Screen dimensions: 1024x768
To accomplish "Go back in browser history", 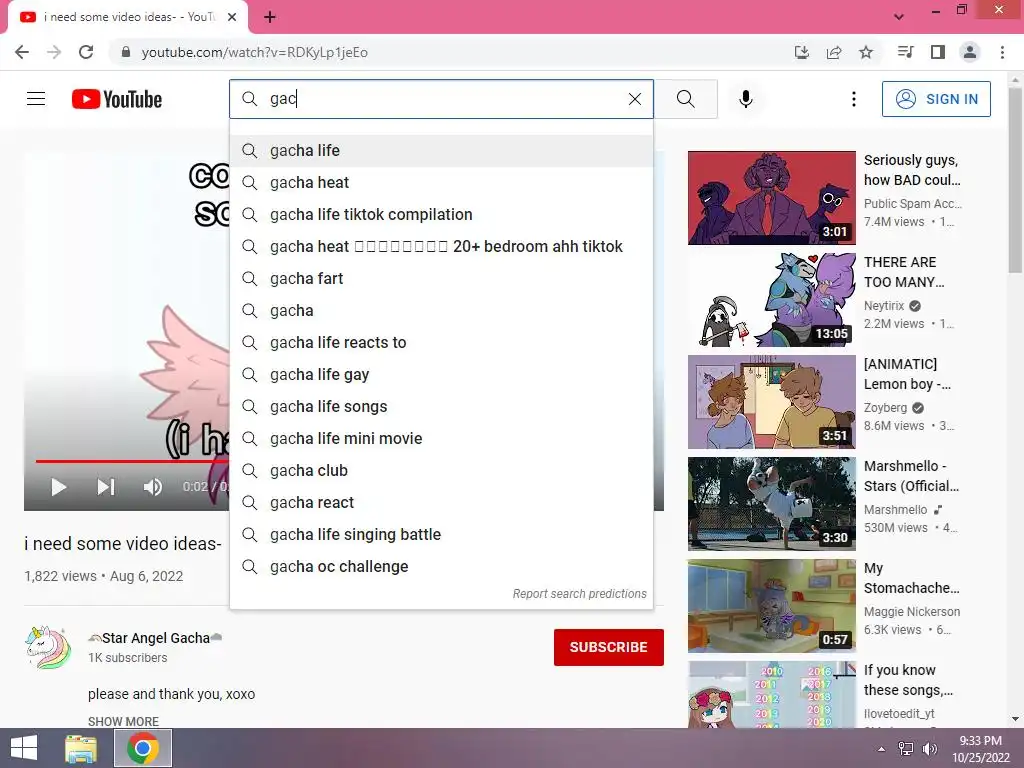I will [22, 52].
